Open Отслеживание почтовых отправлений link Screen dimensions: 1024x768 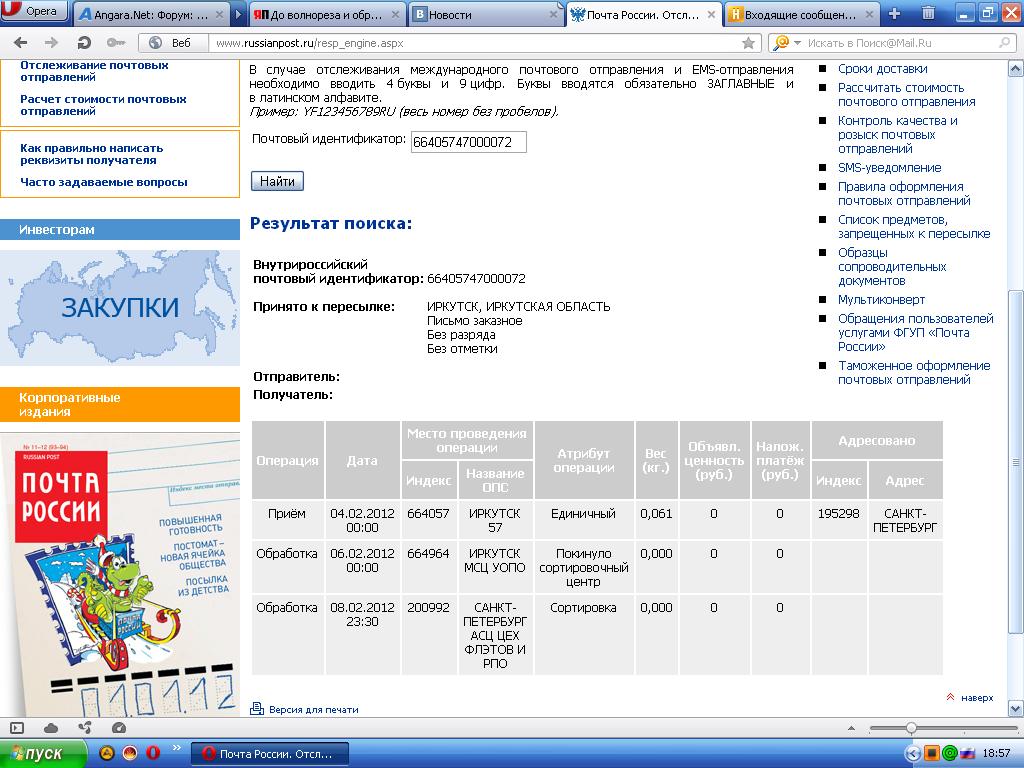click(94, 71)
